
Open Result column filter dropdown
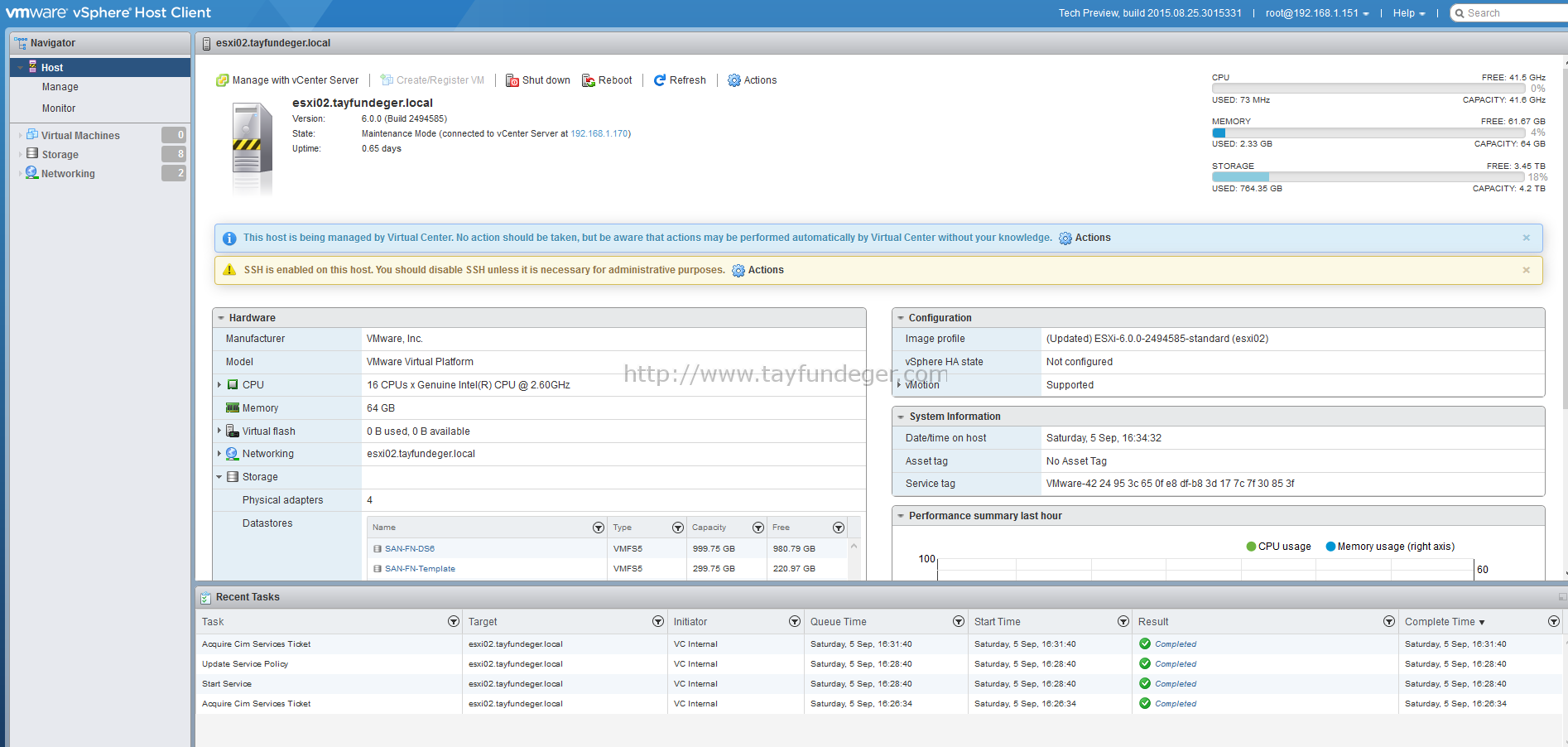pyautogui.click(x=1389, y=621)
